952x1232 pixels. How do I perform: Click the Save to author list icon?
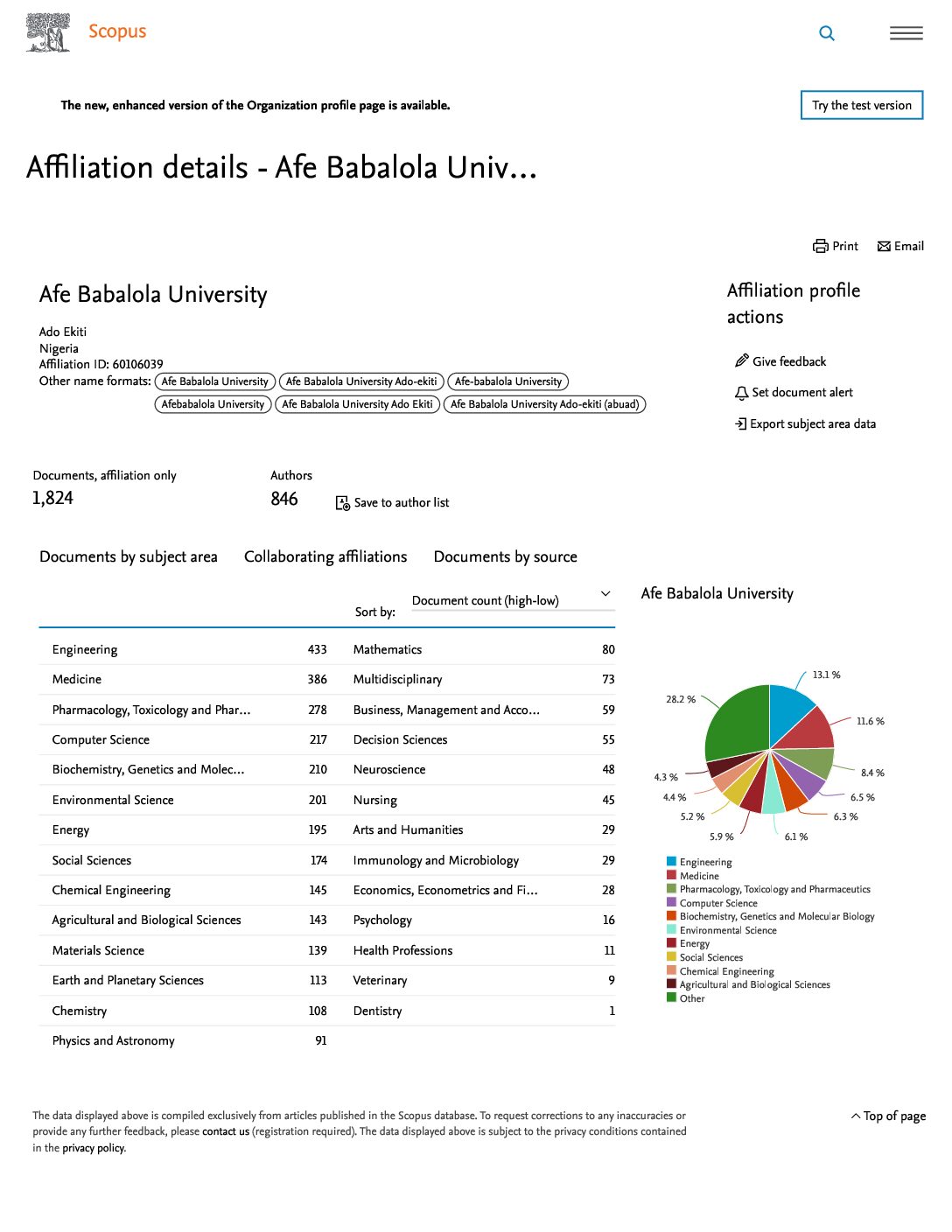(343, 502)
